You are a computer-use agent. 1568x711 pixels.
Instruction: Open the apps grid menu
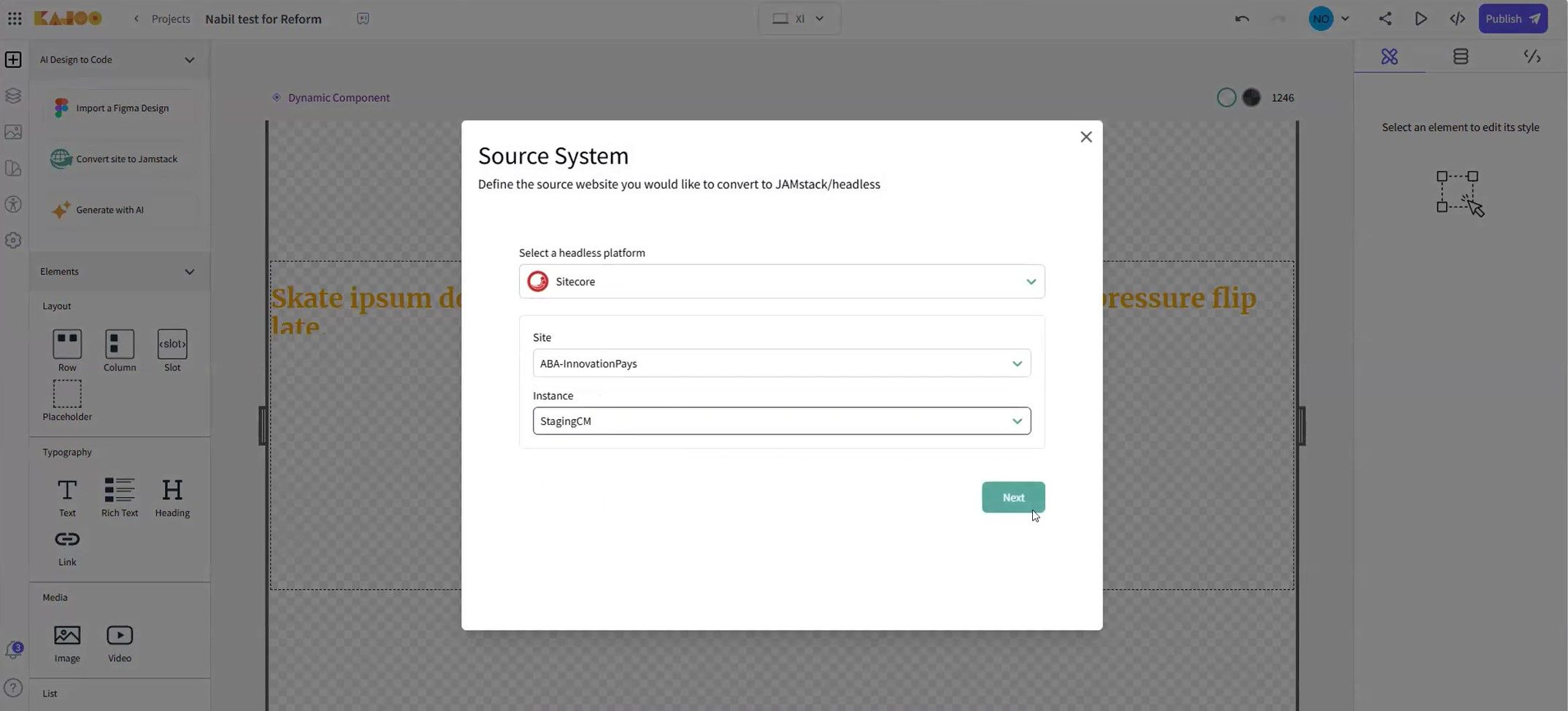pyautogui.click(x=15, y=18)
